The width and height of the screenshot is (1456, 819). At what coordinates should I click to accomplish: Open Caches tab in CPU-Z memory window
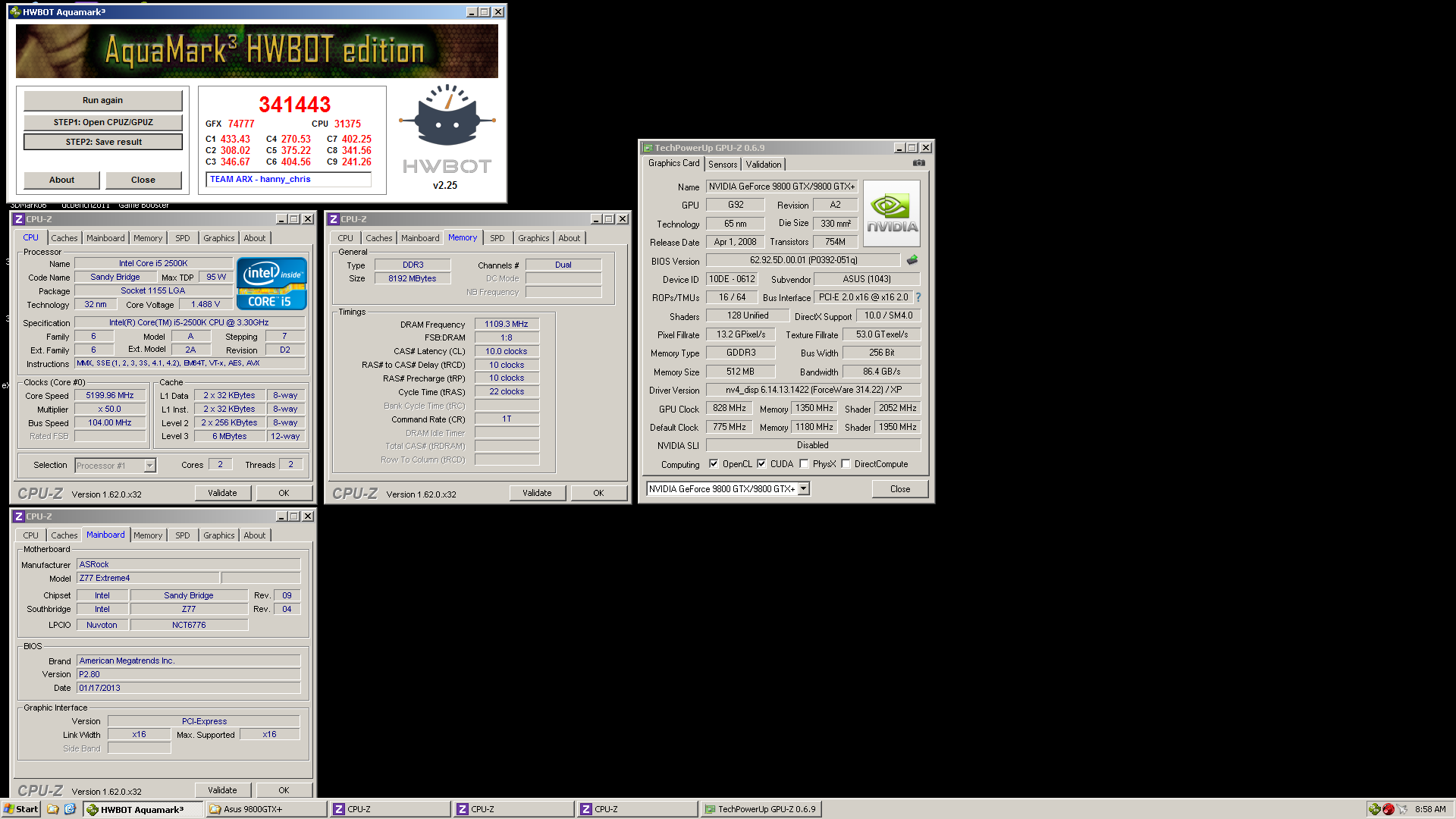pos(379,238)
